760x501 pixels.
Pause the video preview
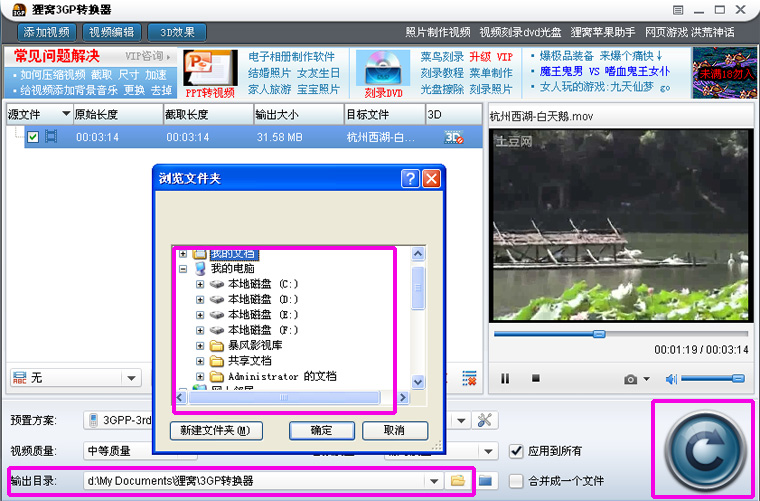[505, 378]
